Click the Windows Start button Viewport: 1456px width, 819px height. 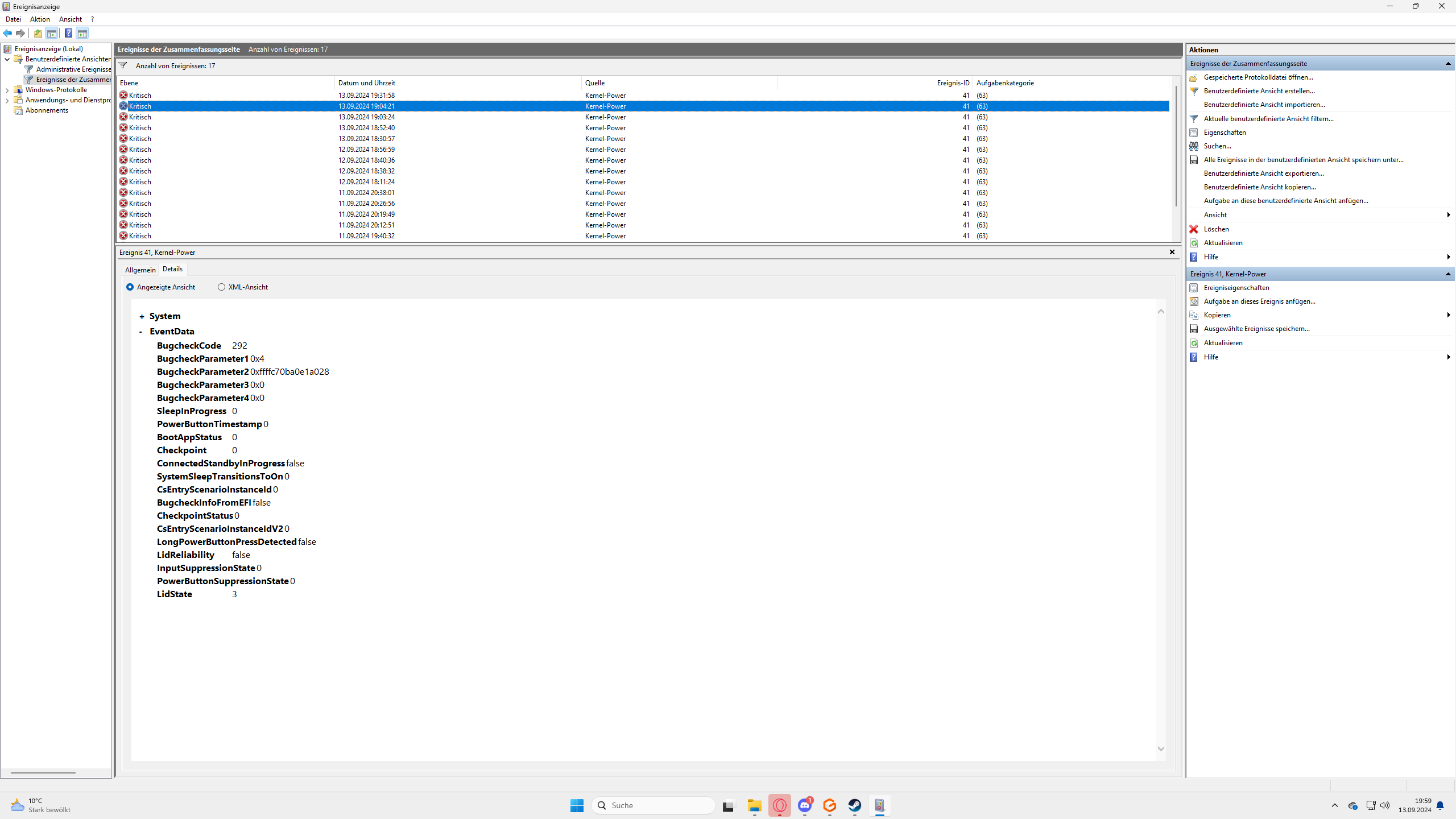click(x=577, y=805)
